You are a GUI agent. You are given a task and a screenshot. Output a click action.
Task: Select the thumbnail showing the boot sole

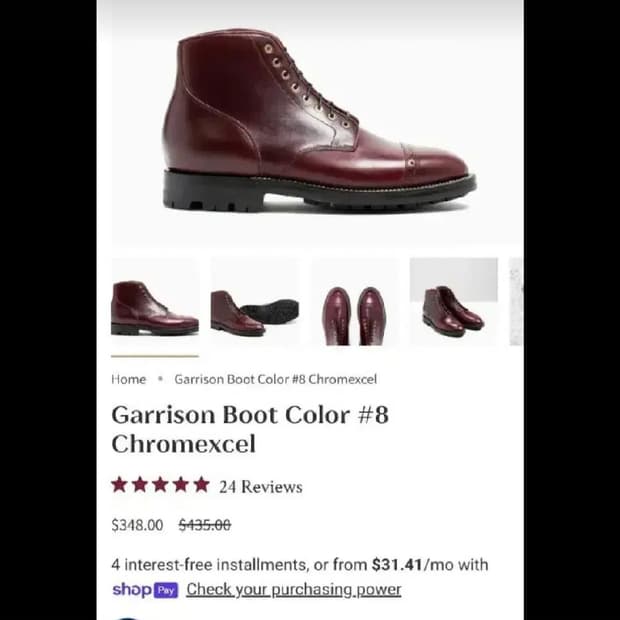(x=255, y=302)
